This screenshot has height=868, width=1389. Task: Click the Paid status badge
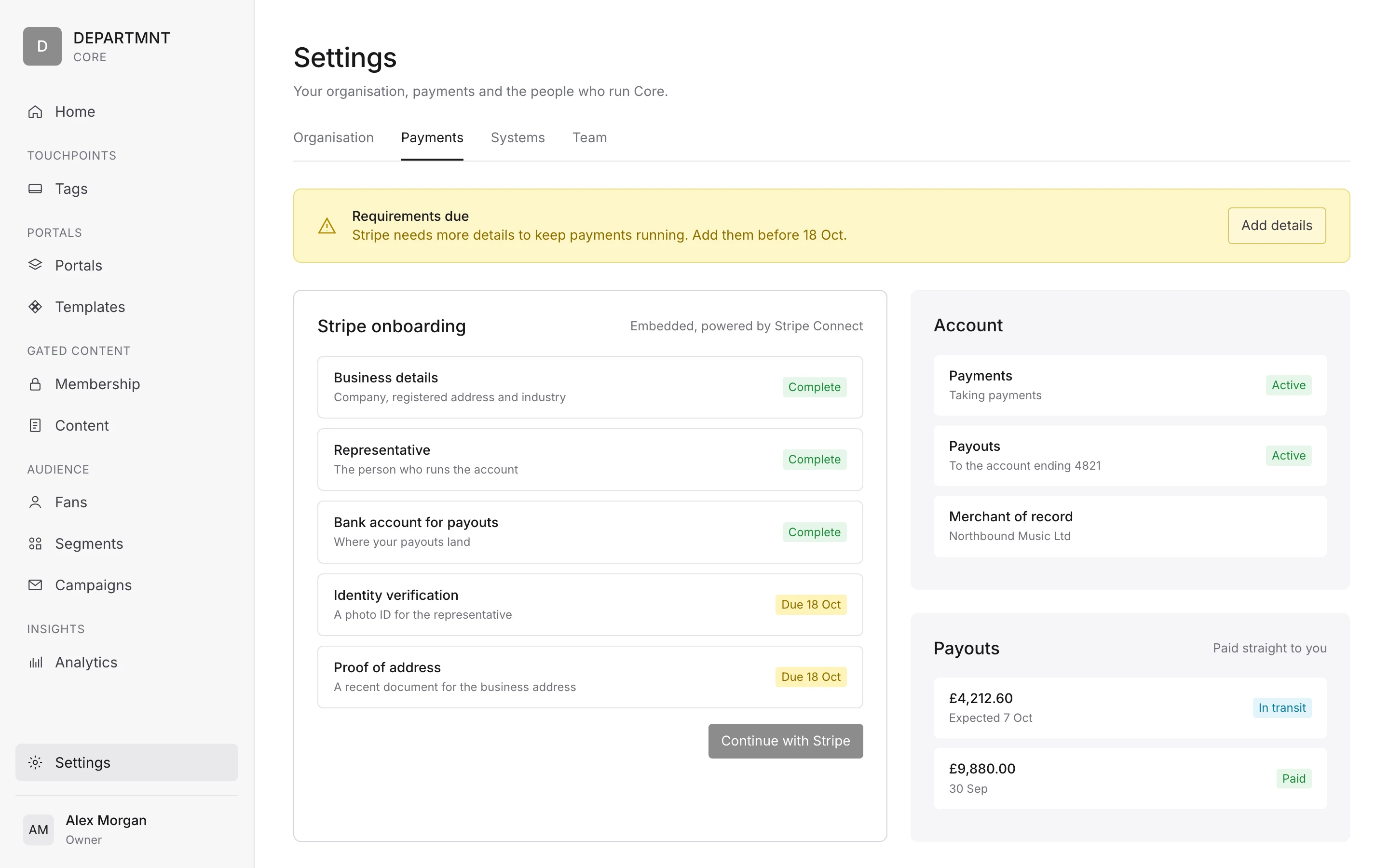pos(1294,778)
